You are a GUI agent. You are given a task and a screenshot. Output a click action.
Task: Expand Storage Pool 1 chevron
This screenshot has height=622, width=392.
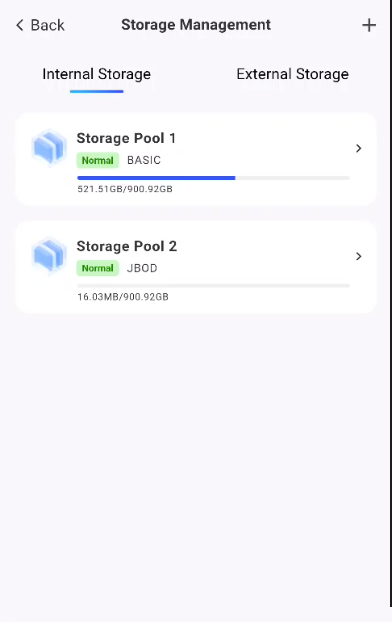(x=359, y=148)
